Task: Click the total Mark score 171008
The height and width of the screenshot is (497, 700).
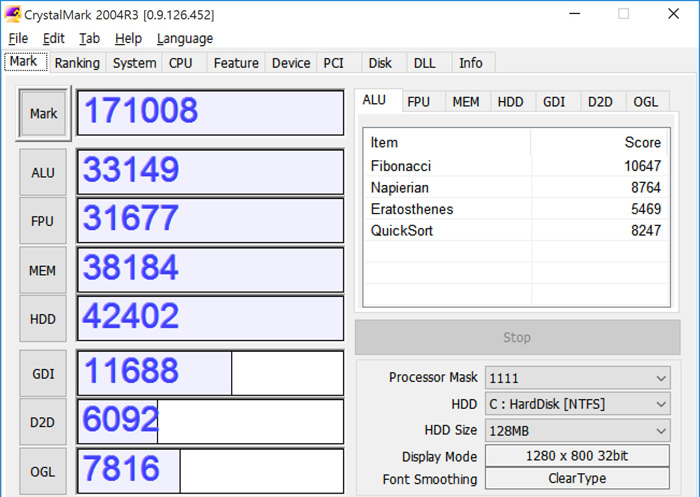Action: [x=210, y=113]
